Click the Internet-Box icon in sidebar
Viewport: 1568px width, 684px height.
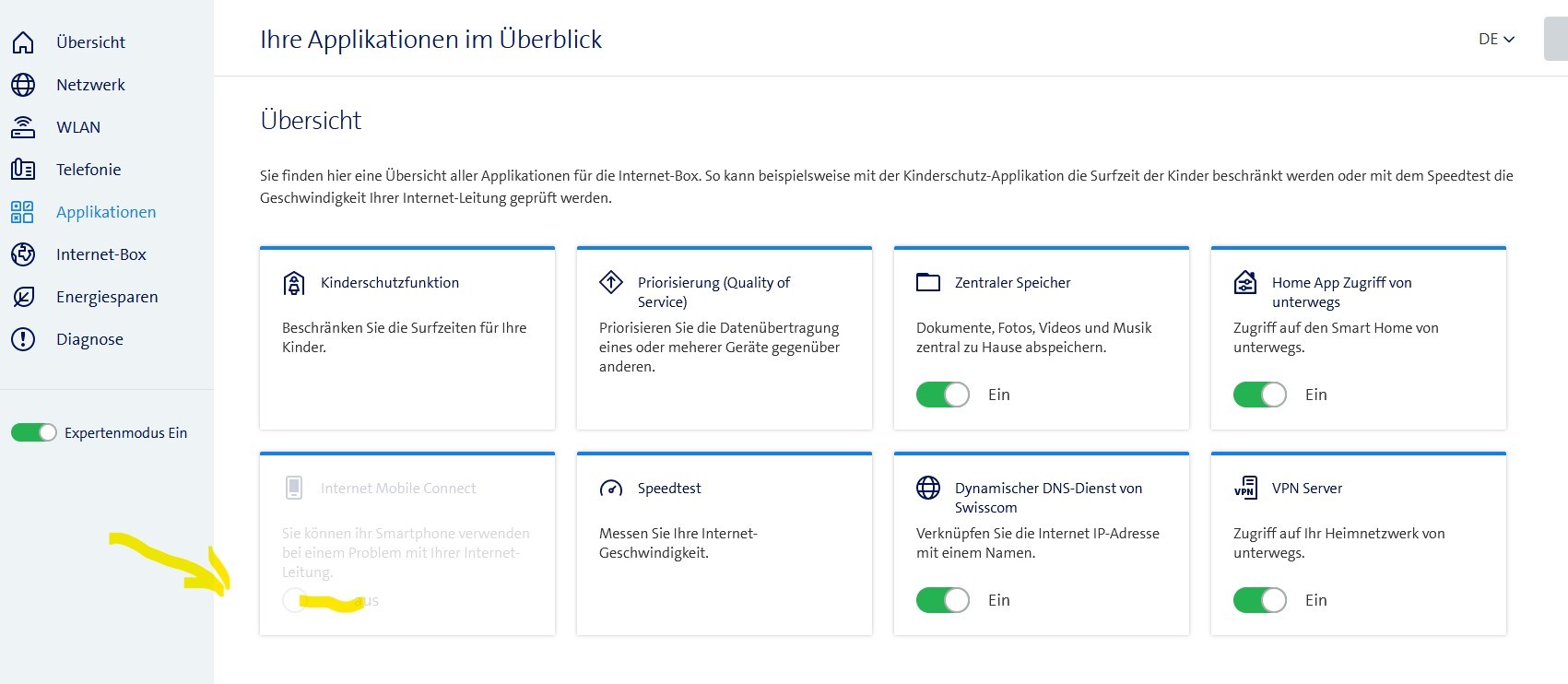tap(23, 254)
